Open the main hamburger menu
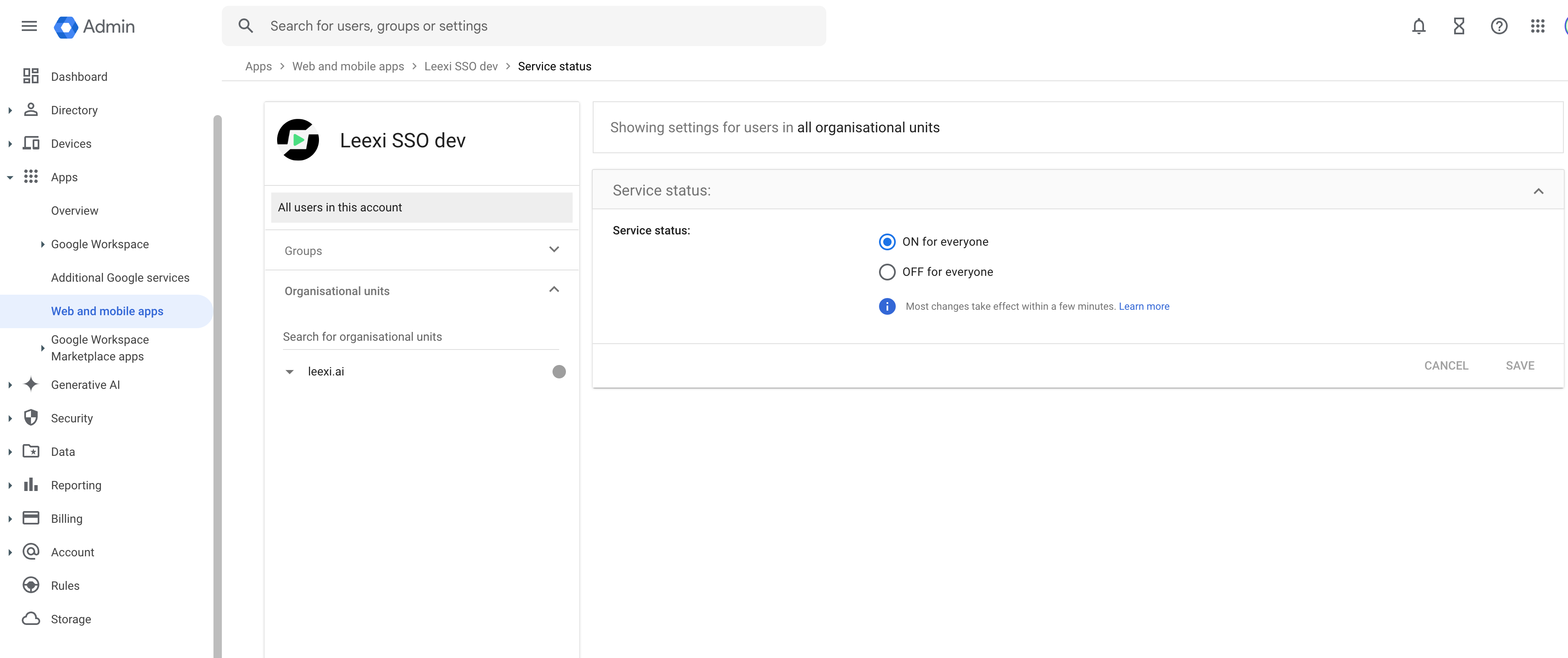1568x658 pixels. coord(29,26)
